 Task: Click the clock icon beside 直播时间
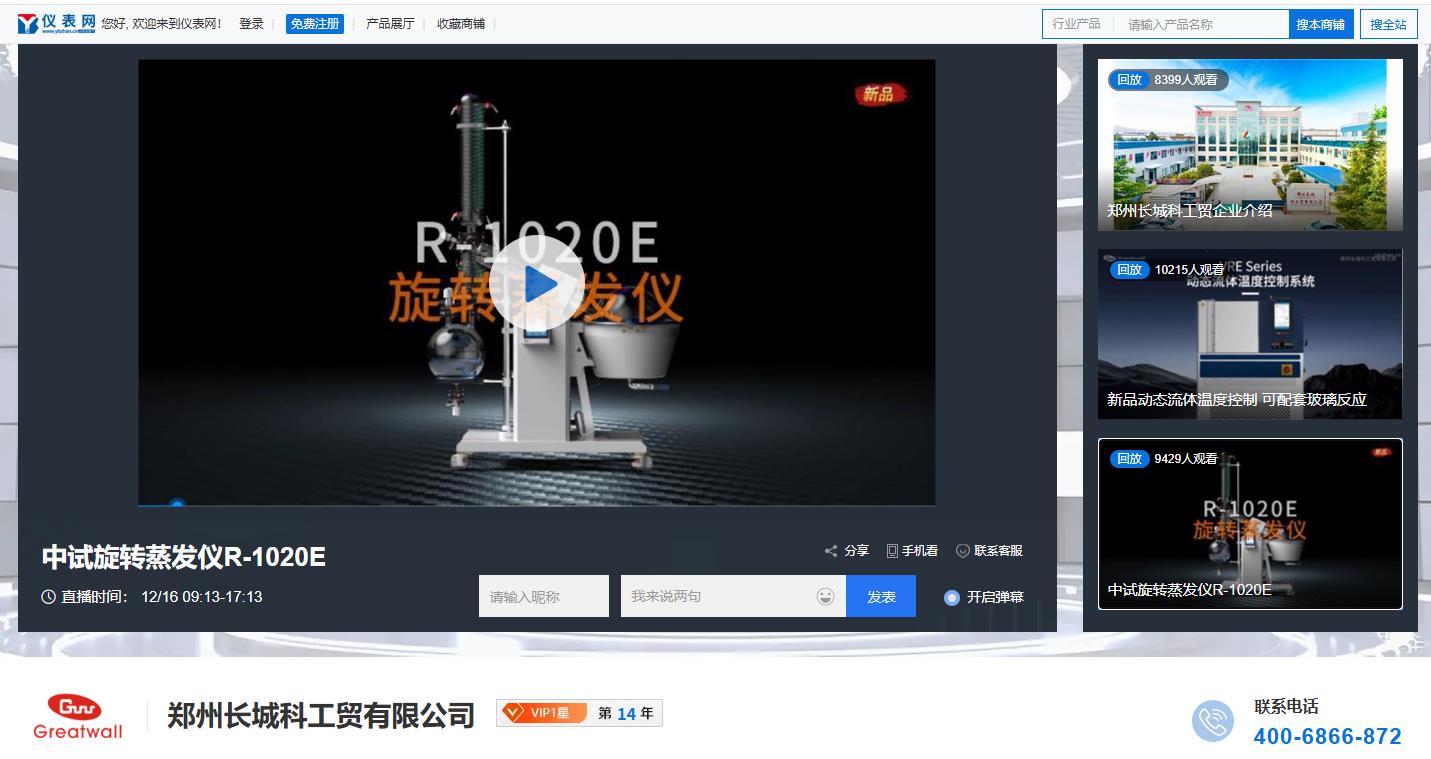pos(48,597)
